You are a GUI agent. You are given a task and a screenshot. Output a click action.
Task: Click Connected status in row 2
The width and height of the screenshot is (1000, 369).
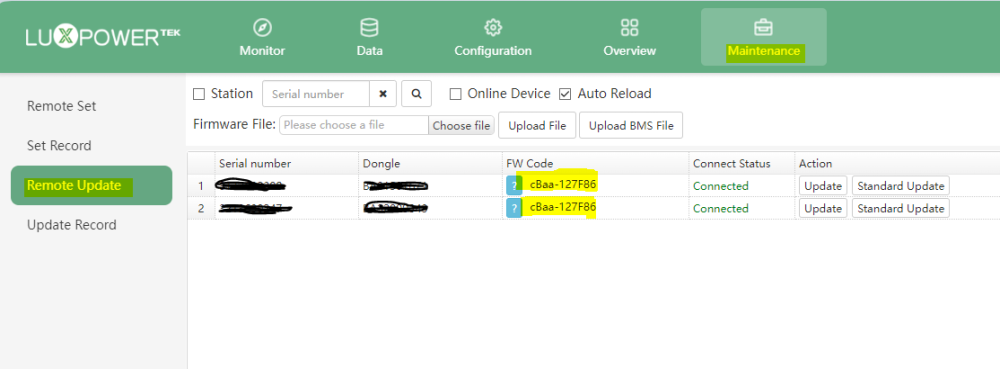[721, 208]
